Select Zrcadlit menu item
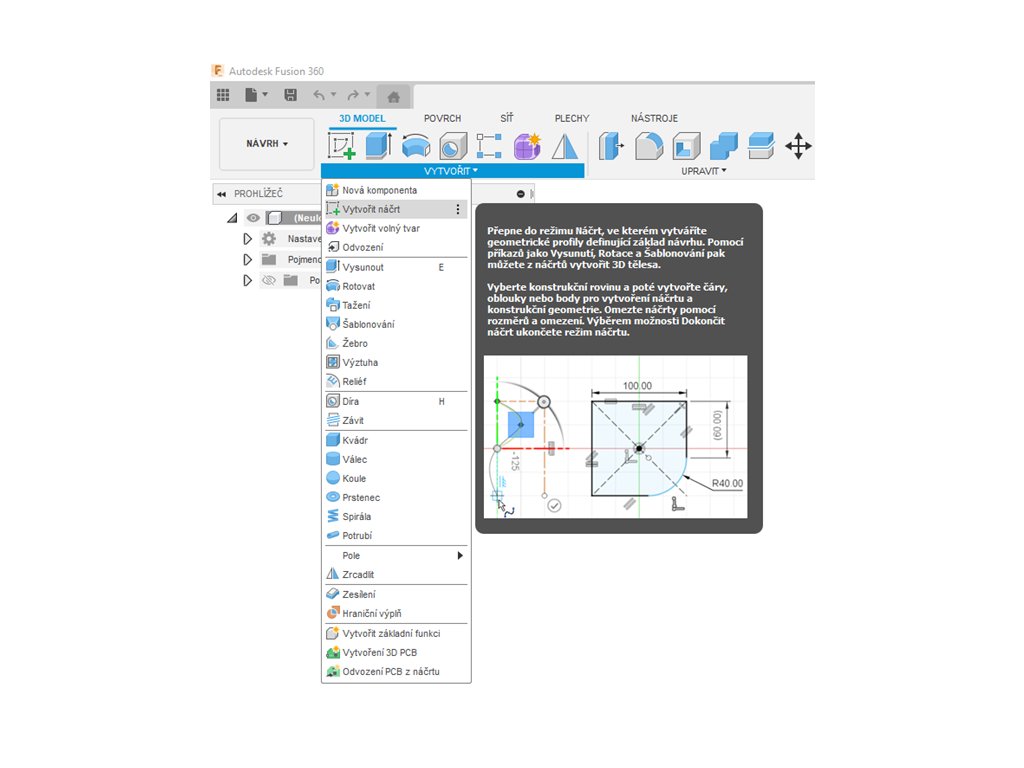1024x768 pixels. coord(396,575)
